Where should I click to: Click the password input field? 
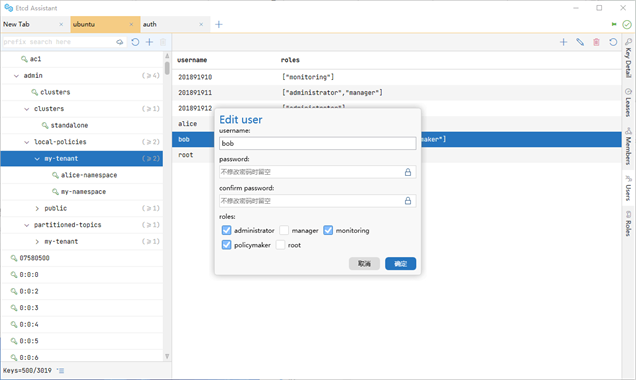point(318,172)
